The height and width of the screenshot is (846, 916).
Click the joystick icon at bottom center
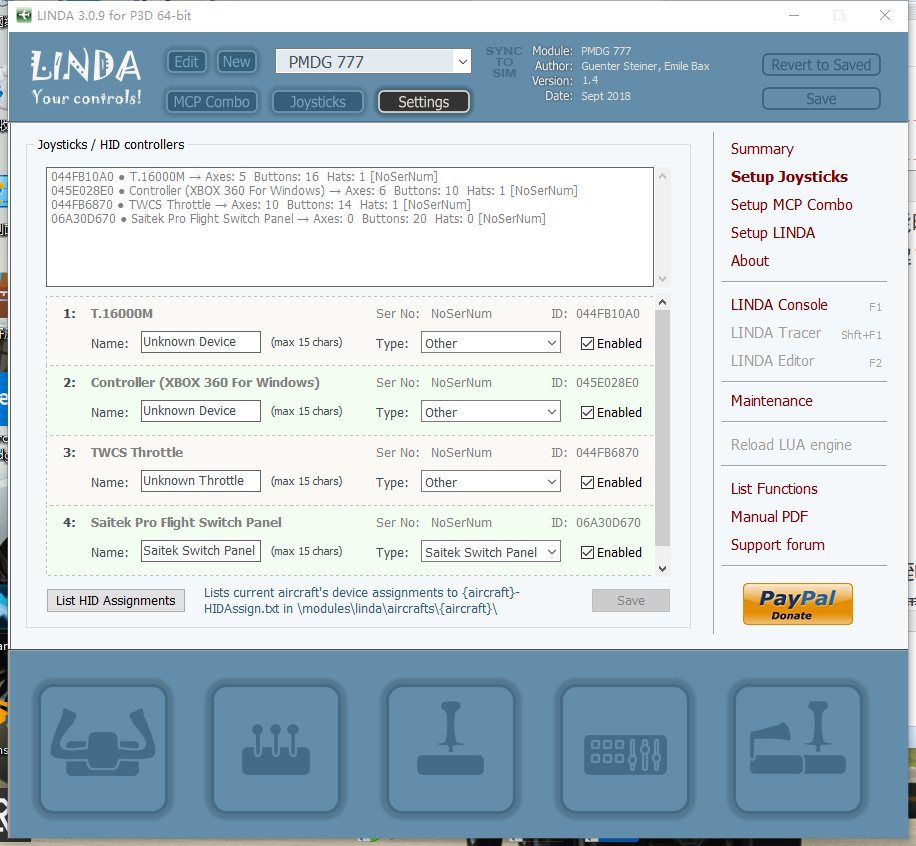pyautogui.click(x=450, y=750)
